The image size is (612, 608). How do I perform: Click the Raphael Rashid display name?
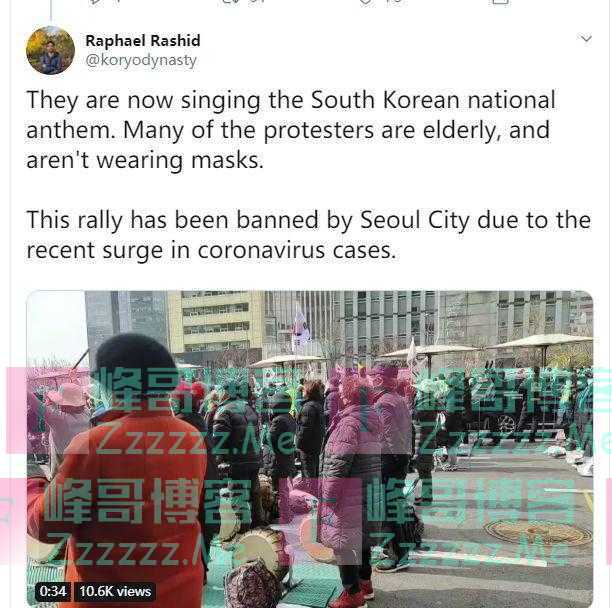(143, 41)
